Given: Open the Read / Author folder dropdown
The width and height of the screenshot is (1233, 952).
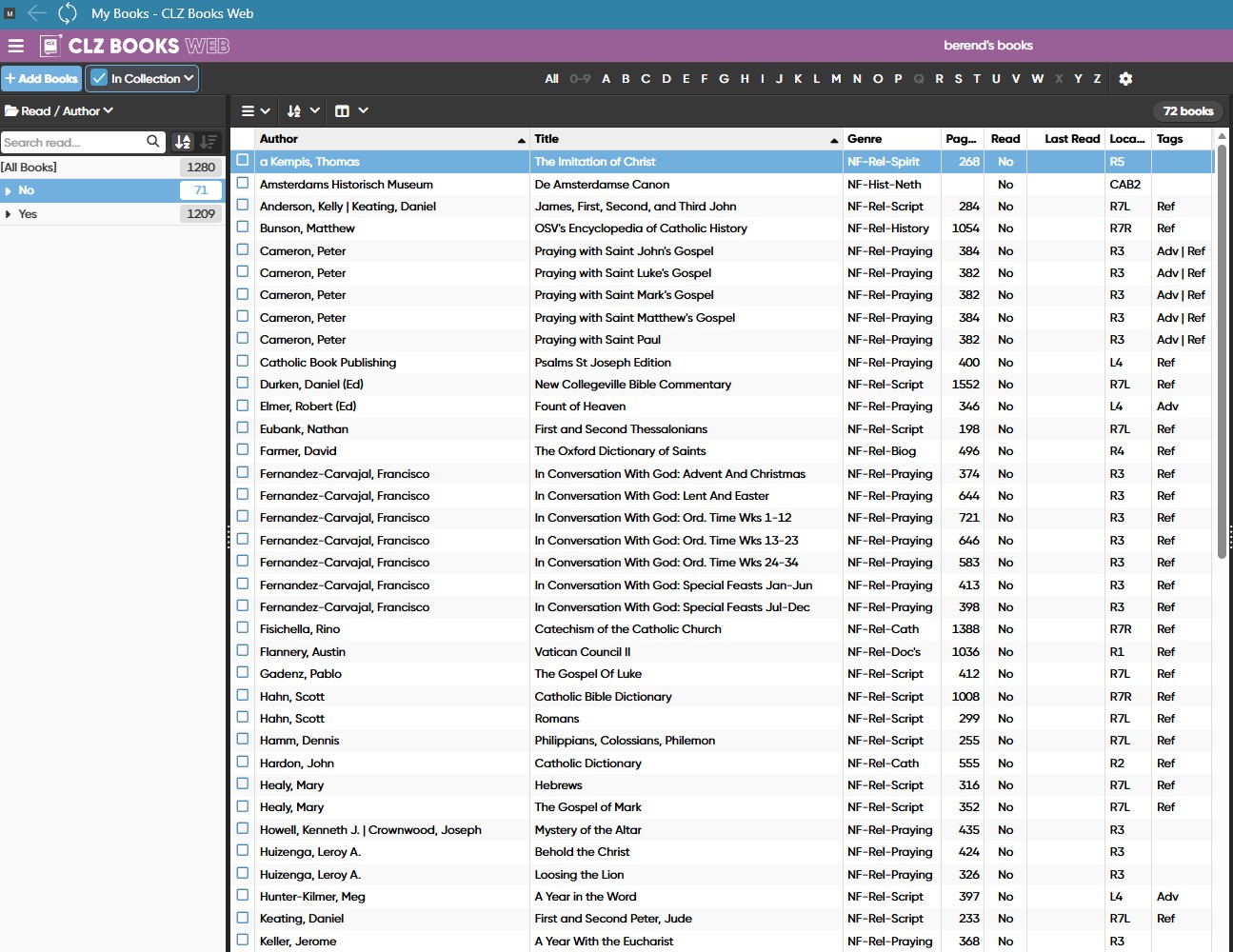Looking at the screenshot, I should click(59, 111).
